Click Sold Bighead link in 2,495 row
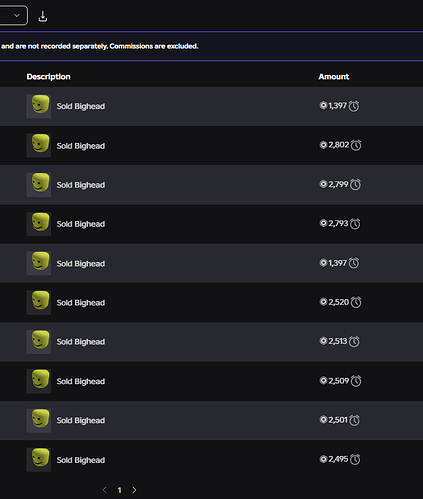The image size is (423, 499). point(81,460)
